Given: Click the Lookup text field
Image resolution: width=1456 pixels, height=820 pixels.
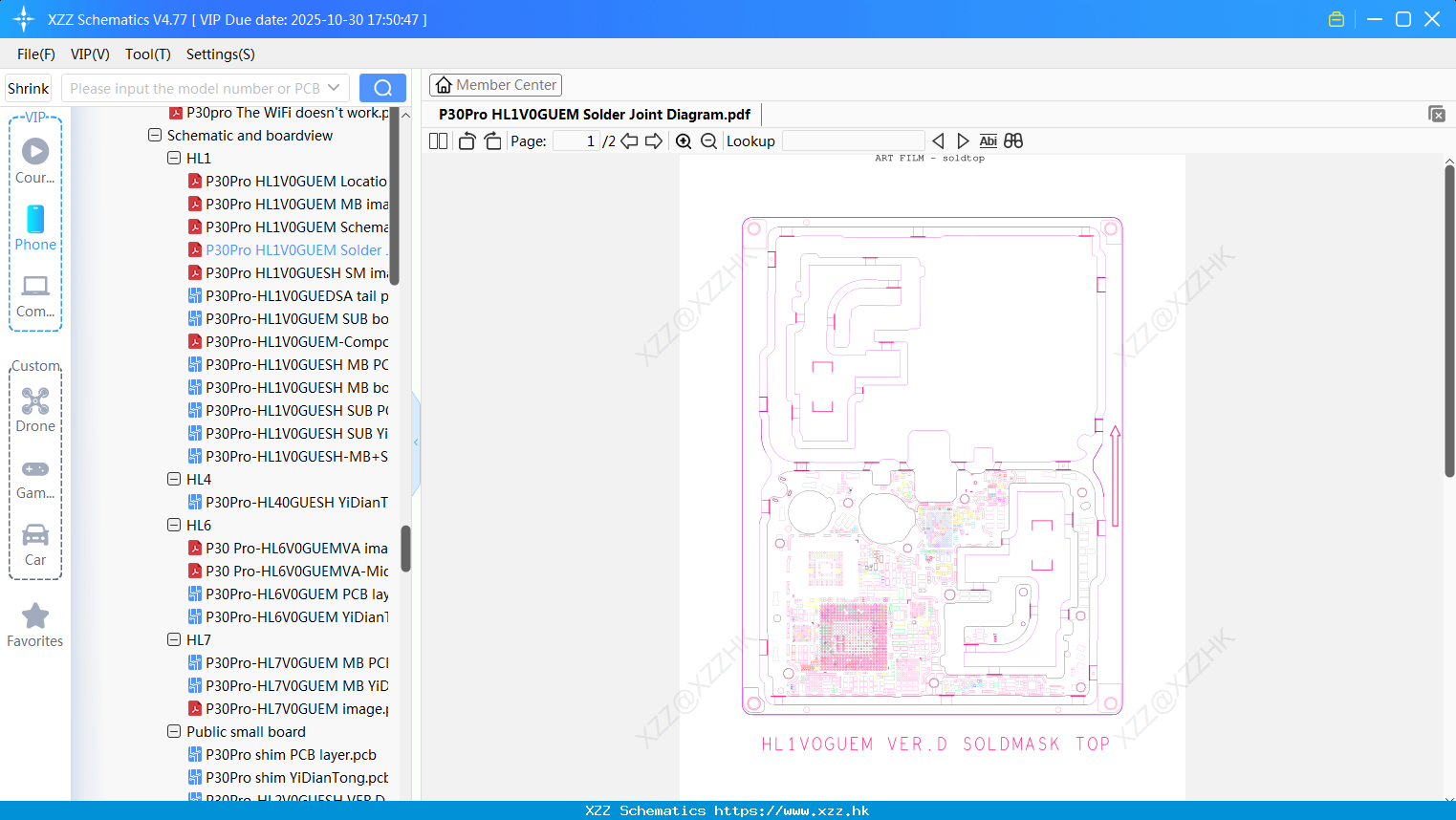Looking at the screenshot, I should [853, 141].
